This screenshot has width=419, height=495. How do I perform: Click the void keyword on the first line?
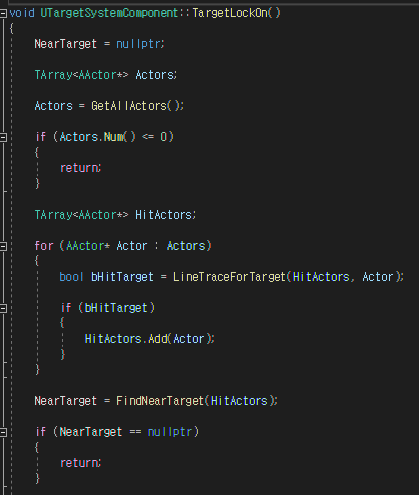[22, 13]
